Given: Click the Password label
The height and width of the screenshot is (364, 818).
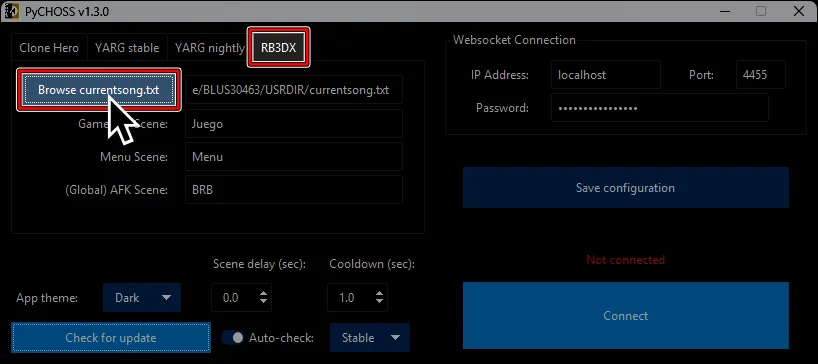Looking at the screenshot, I should tap(502, 108).
